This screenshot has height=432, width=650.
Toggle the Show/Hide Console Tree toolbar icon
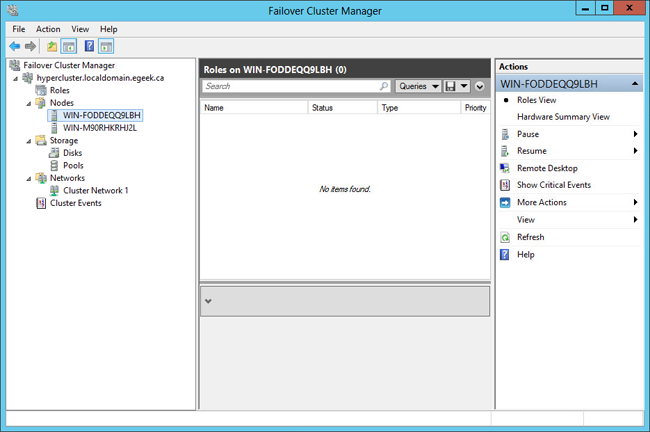[69, 46]
